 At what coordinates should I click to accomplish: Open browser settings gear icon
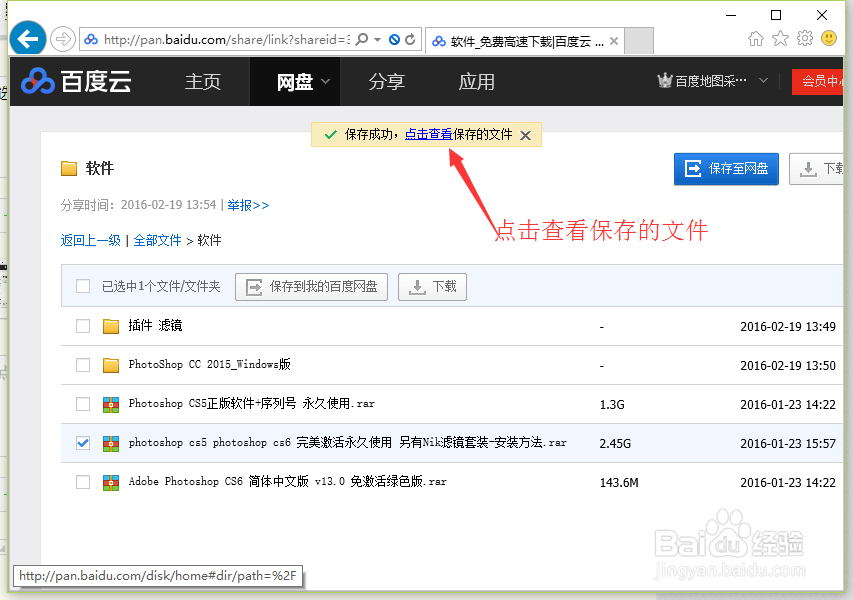tap(805, 38)
